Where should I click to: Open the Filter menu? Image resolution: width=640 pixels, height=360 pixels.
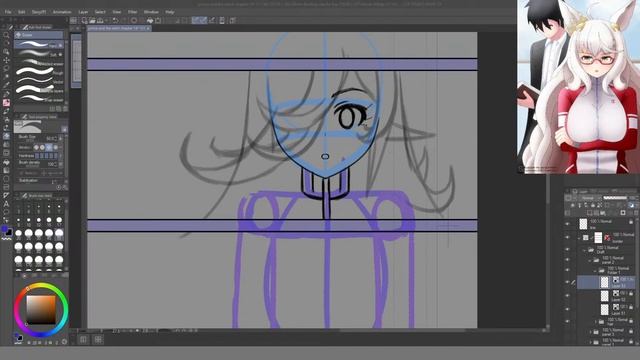point(133,12)
